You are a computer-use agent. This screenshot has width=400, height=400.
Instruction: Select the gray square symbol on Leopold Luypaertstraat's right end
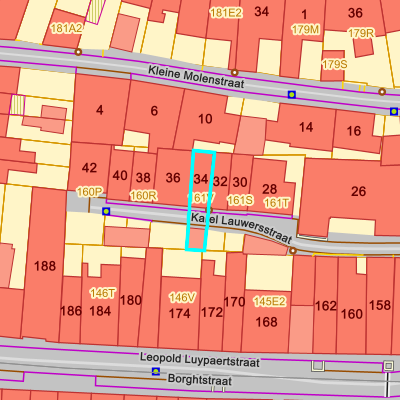(388, 366)
